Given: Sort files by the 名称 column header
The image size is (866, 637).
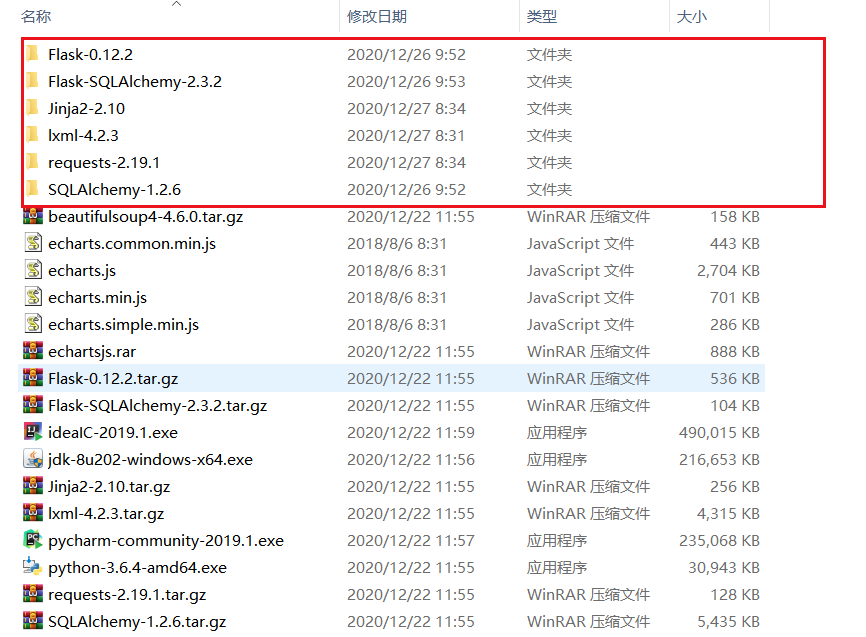Looking at the screenshot, I should 36,17.
